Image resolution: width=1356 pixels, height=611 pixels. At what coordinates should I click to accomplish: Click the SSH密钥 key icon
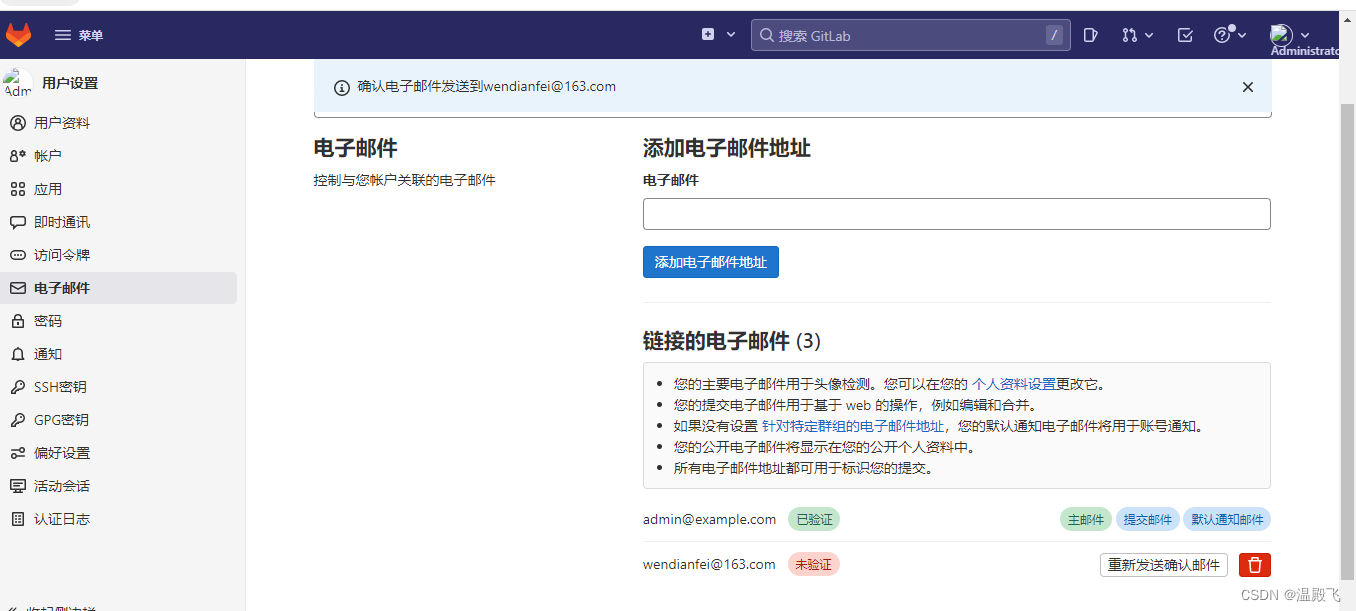coord(17,387)
